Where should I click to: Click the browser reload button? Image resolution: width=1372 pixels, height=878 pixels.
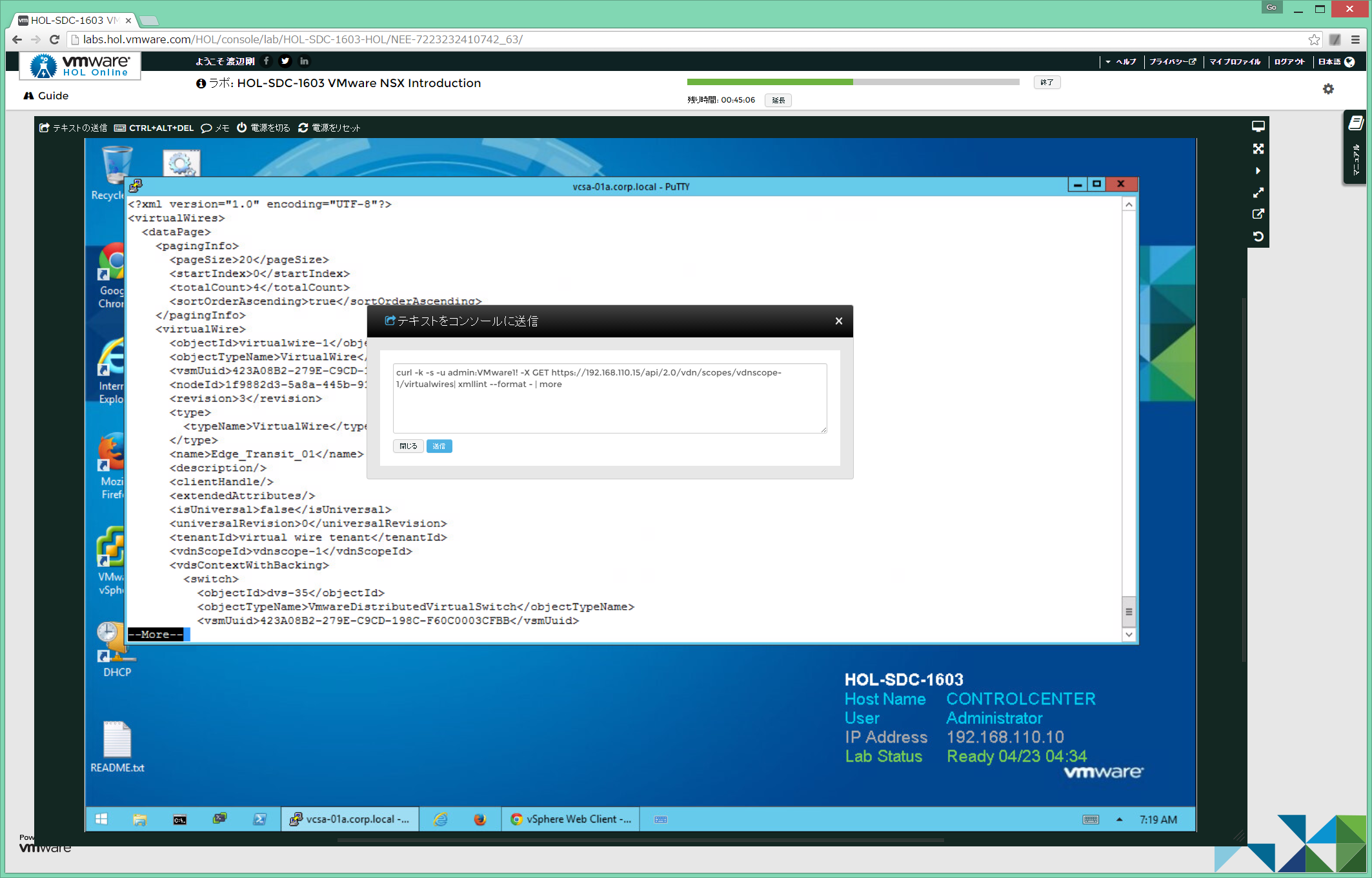tap(55, 39)
